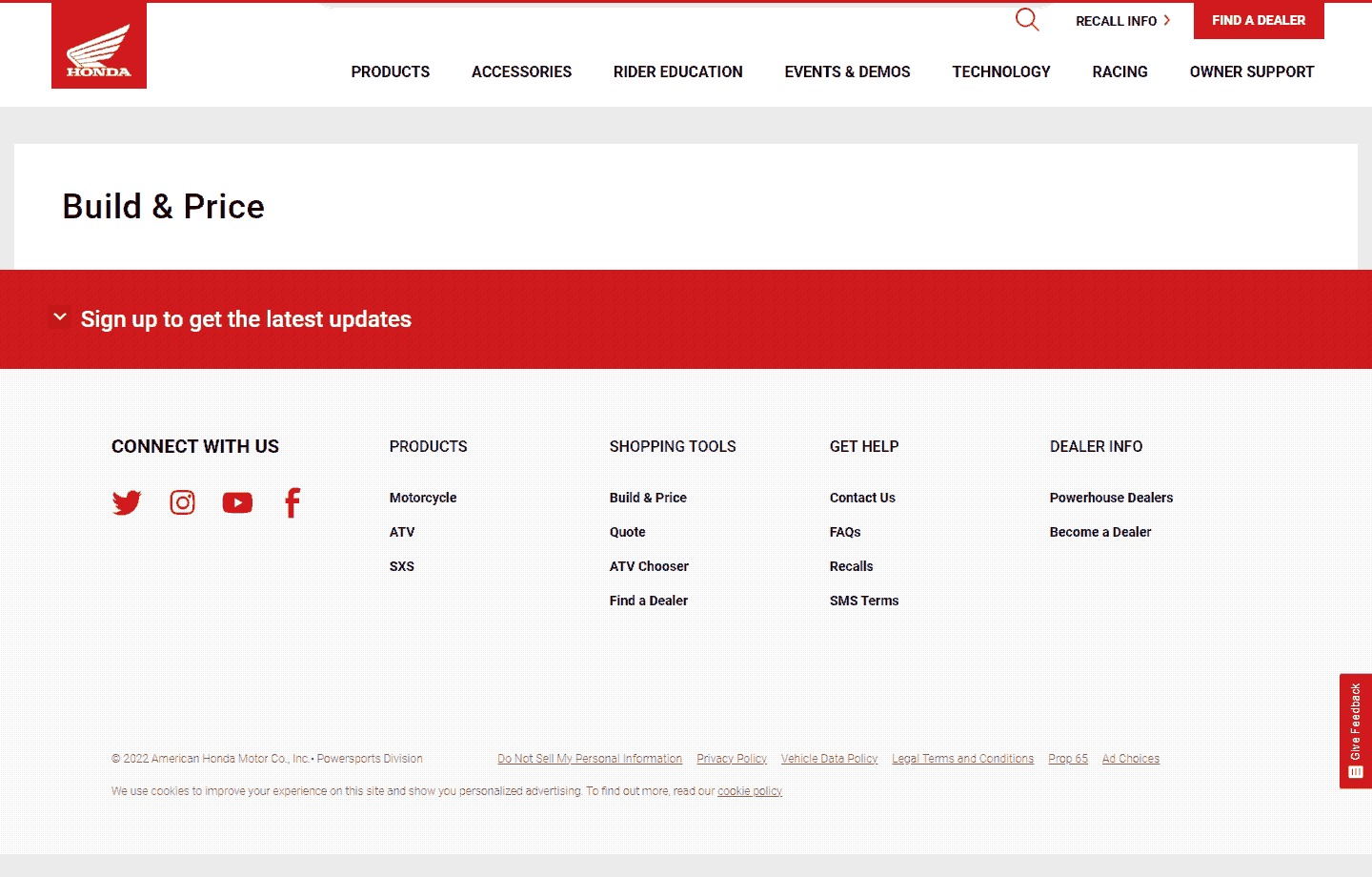Go to Rider Education section
The image size is (1372, 877).
tap(677, 72)
